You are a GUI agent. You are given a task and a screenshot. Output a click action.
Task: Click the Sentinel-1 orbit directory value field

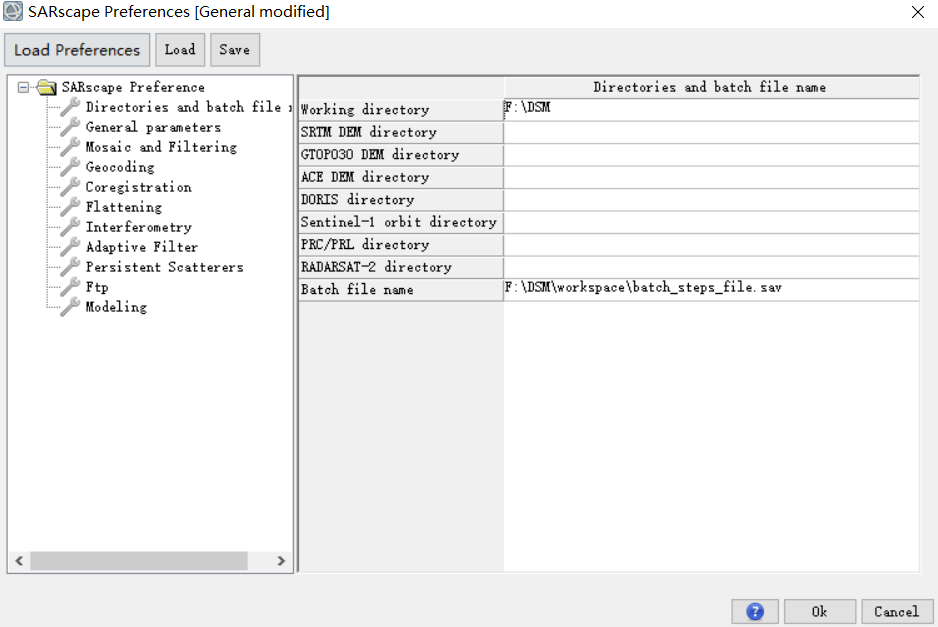711,222
